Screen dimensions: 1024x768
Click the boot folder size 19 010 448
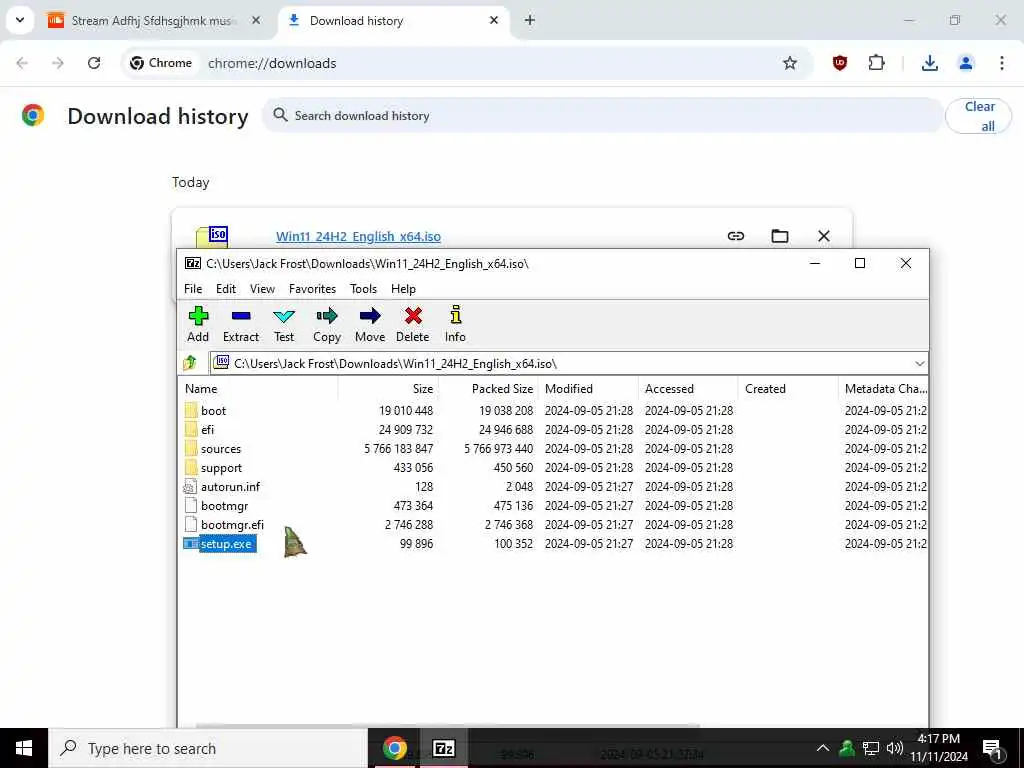[x=406, y=411]
